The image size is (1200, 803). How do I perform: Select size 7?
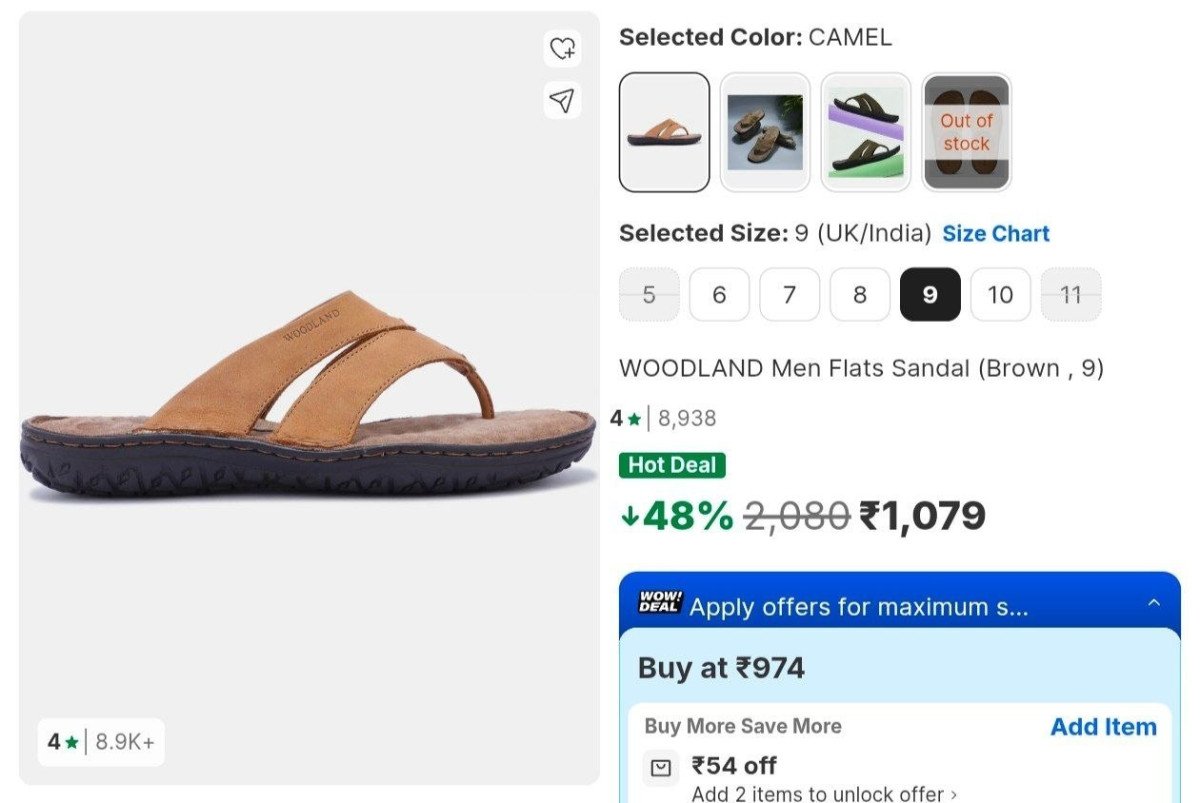click(789, 295)
